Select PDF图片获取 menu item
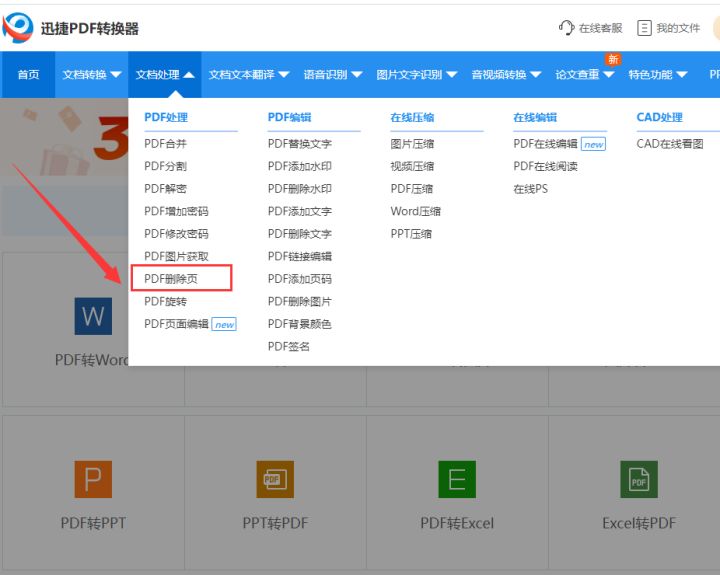The height and width of the screenshot is (575, 720). tap(176, 256)
